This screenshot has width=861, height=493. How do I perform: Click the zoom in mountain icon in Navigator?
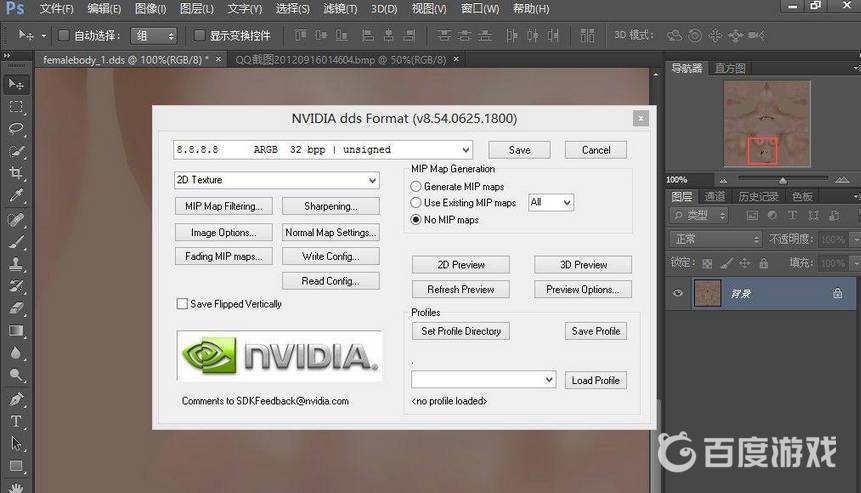(x=842, y=180)
